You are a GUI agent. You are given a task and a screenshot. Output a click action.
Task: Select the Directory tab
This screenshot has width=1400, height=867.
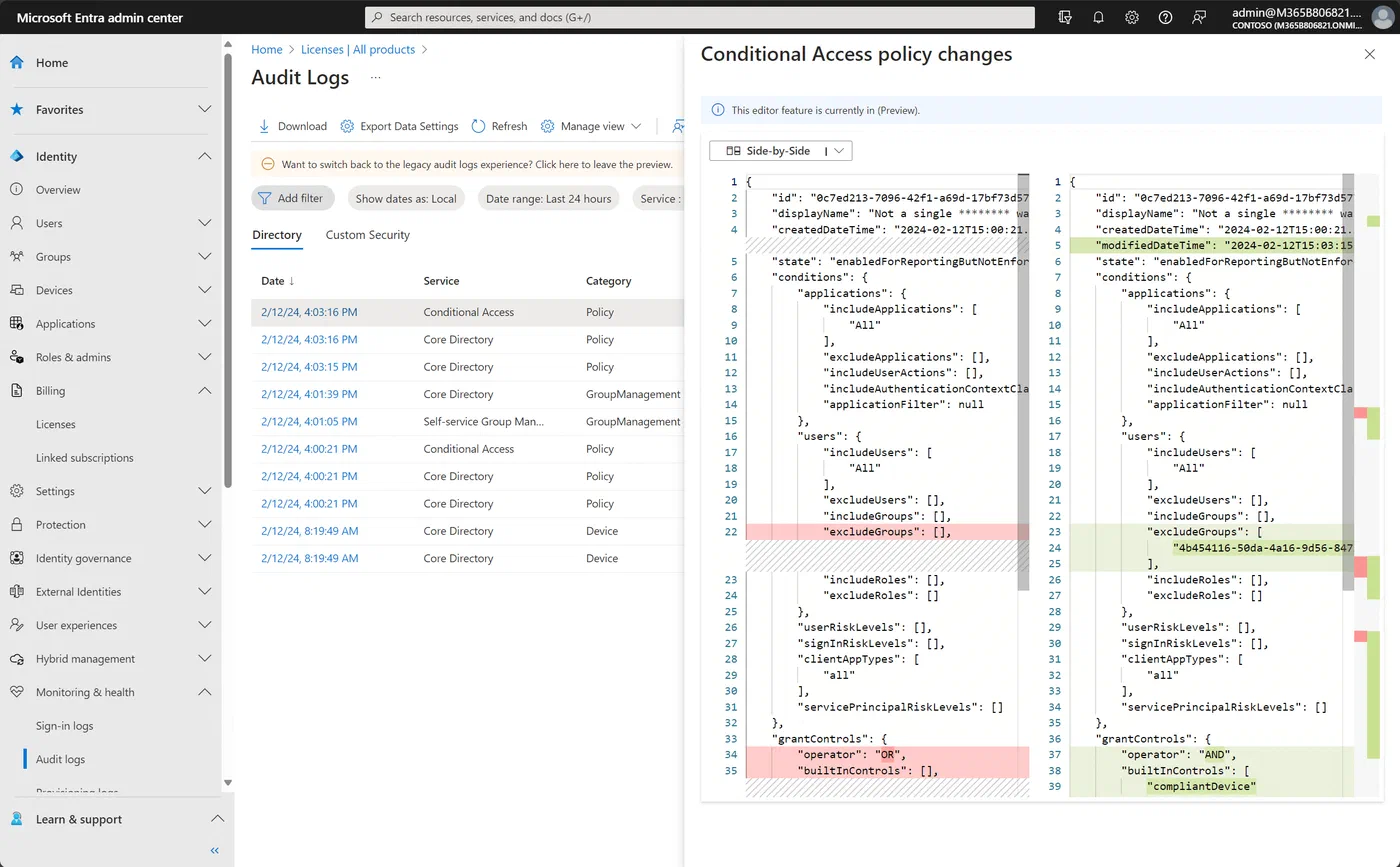(x=277, y=235)
